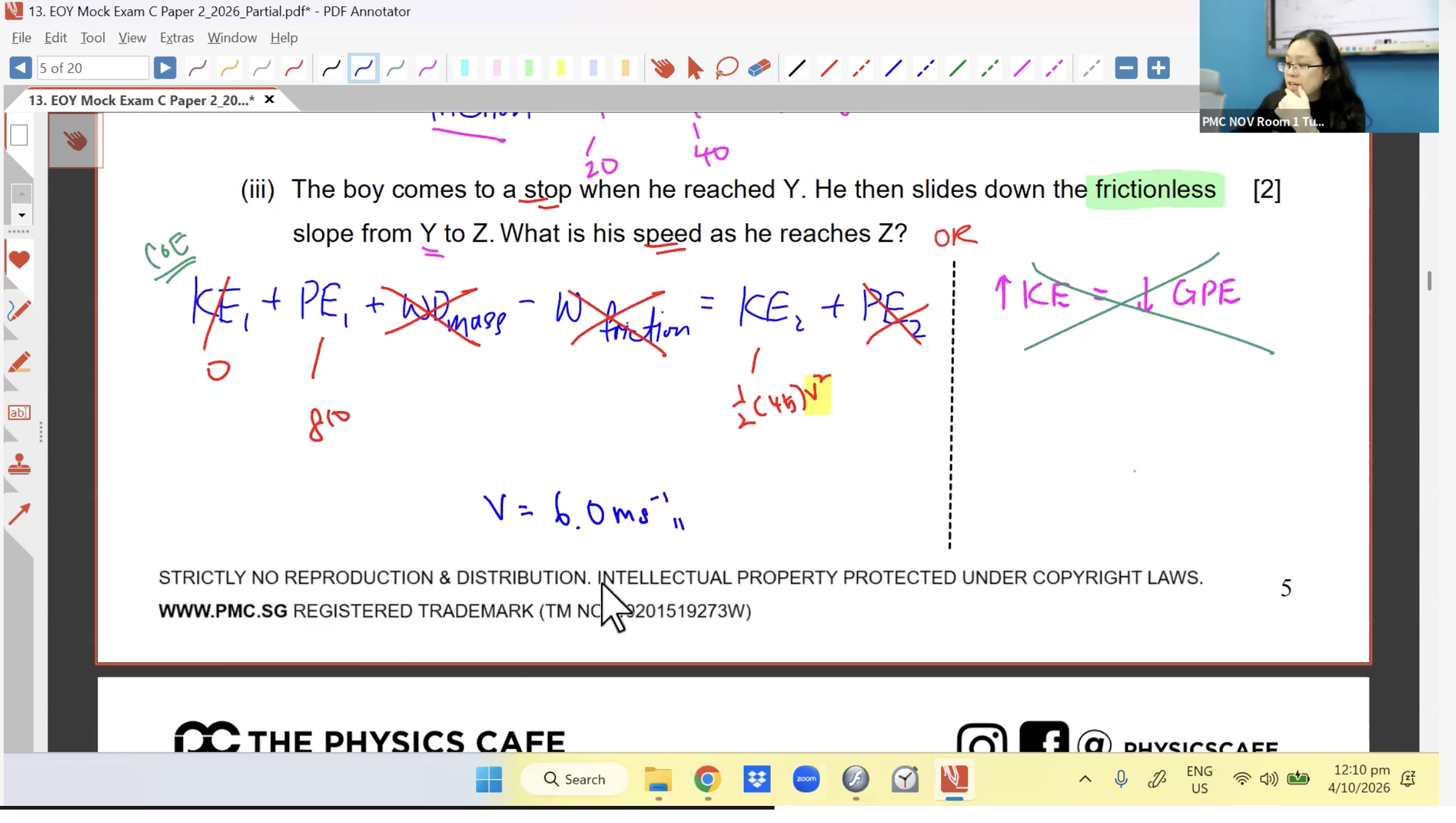The width and height of the screenshot is (1456, 823).
Task: Open Windows Start menu
Action: click(489, 779)
